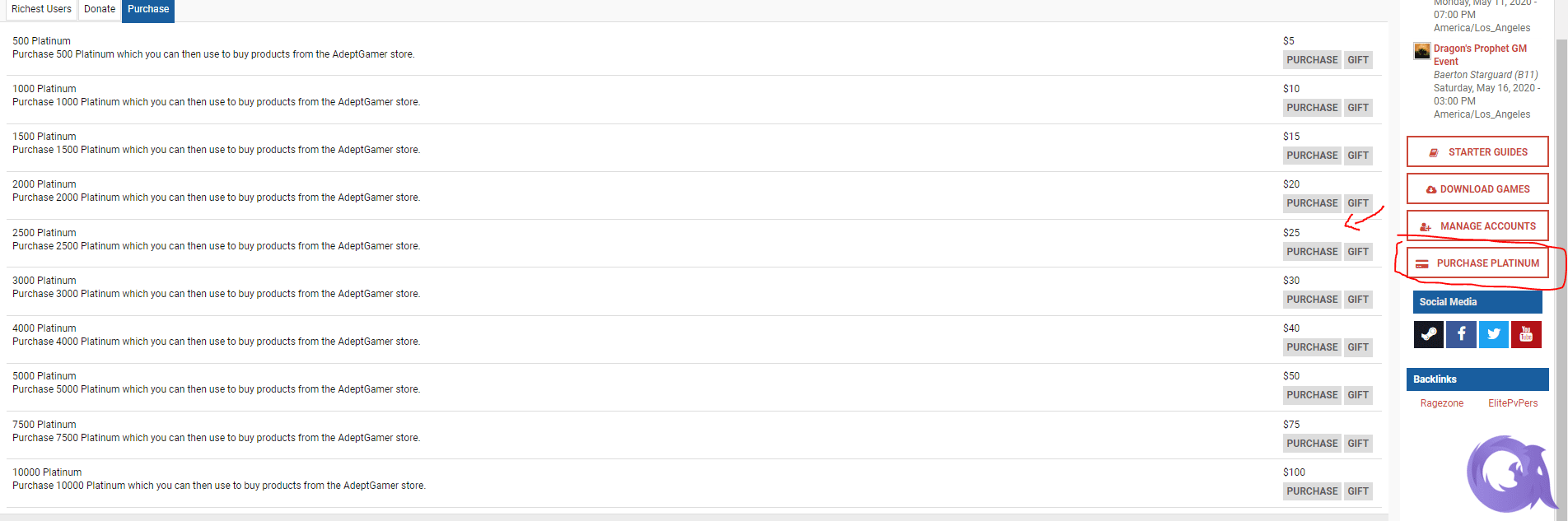Gift the 2500 Platinum package
The width and height of the screenshot is (1568, 521).
[1358, 252]
